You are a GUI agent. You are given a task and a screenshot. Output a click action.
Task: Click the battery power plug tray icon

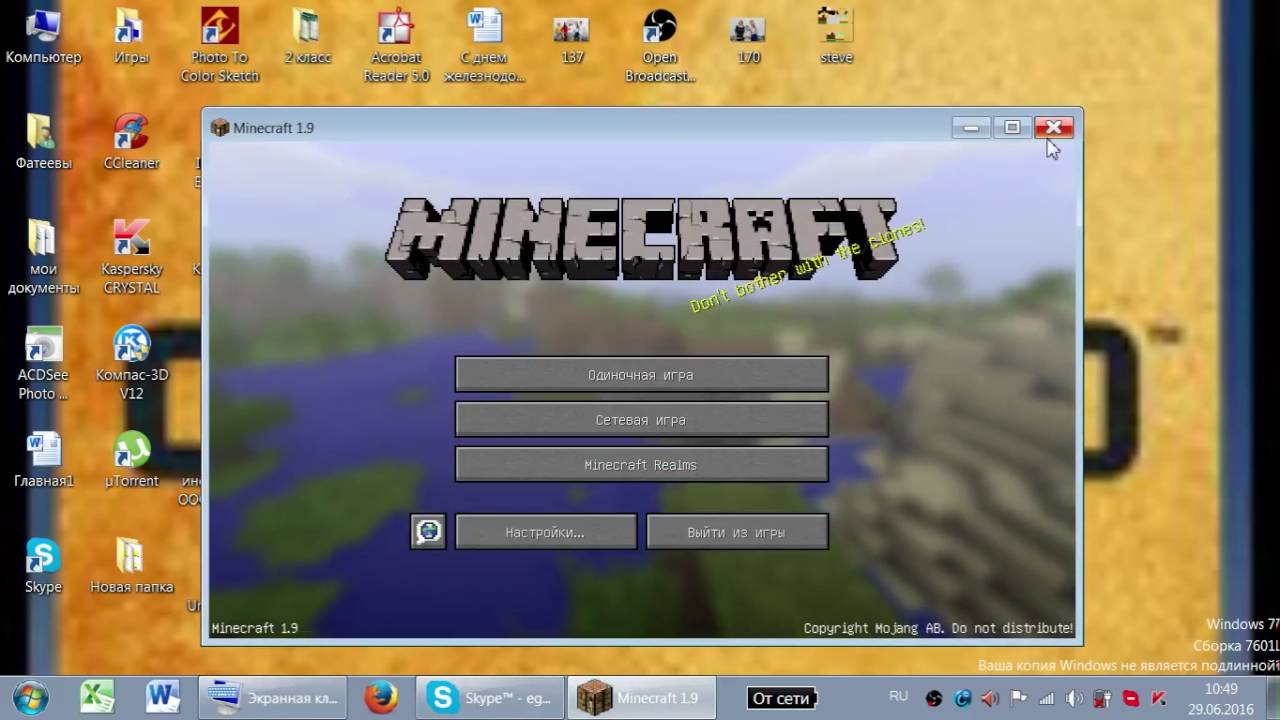(x=1102, y=698)
